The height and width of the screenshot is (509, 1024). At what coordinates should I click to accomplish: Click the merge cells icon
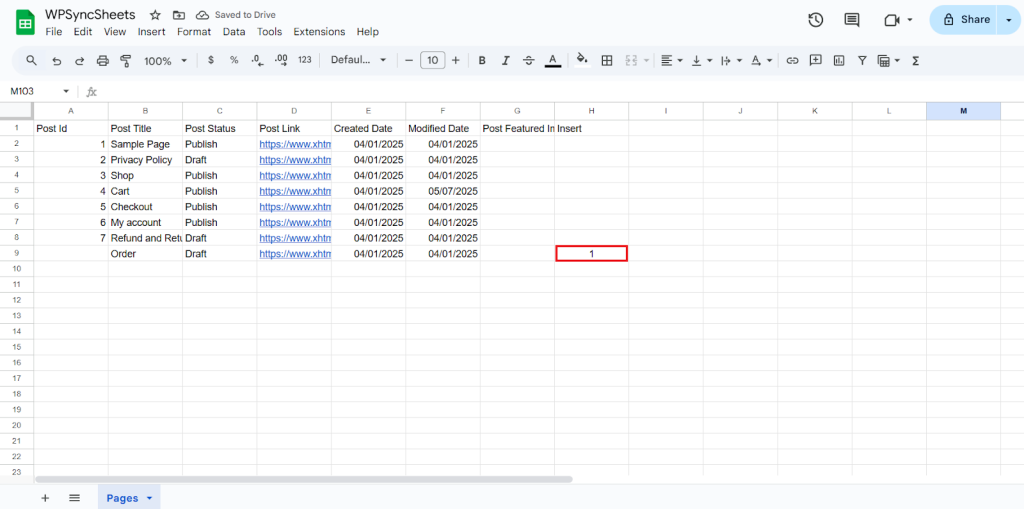tap(631, 61)
